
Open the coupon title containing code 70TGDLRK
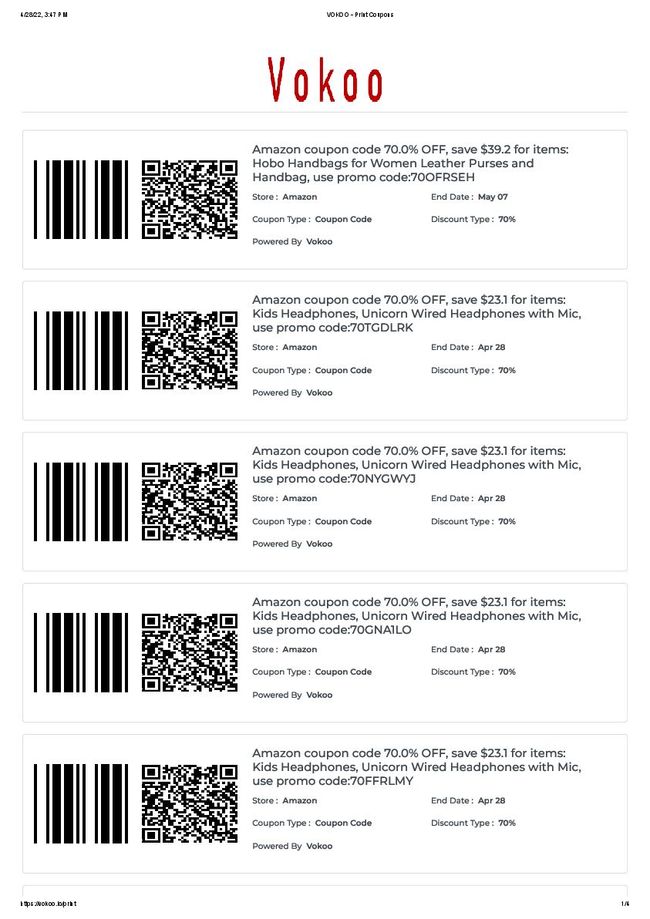[x=416, y=314]
